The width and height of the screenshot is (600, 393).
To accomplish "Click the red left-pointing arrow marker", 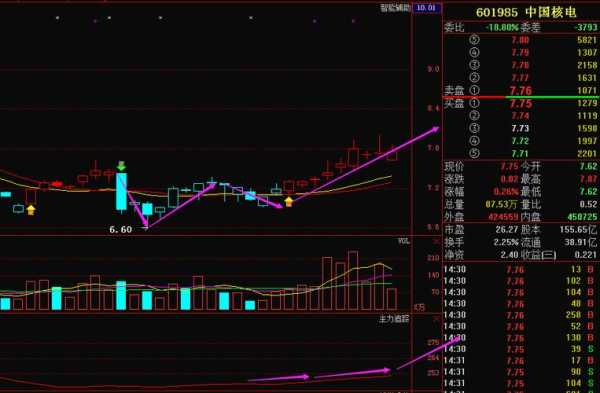I will [57, 184].
